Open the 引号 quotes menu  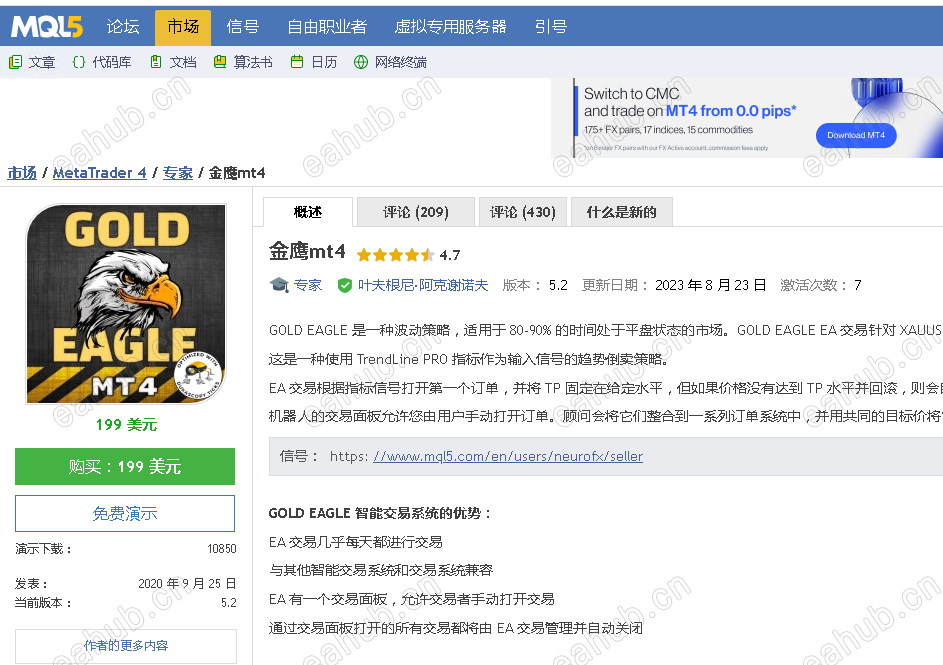[x=550, y=26]
